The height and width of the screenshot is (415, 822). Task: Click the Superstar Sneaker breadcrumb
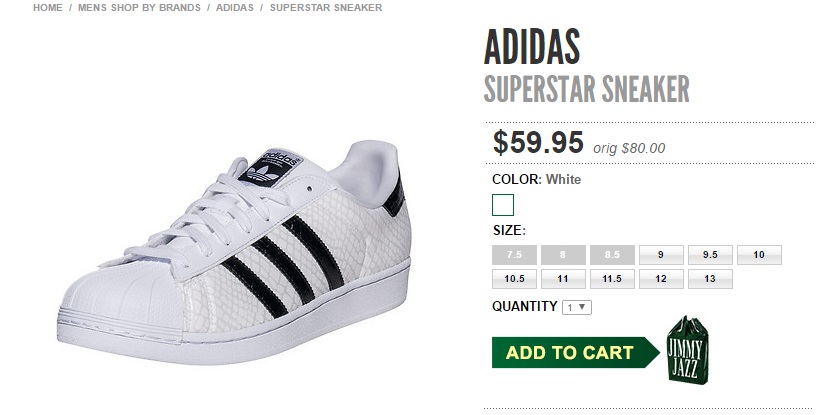pyautogui.click(x=325, y=7)
